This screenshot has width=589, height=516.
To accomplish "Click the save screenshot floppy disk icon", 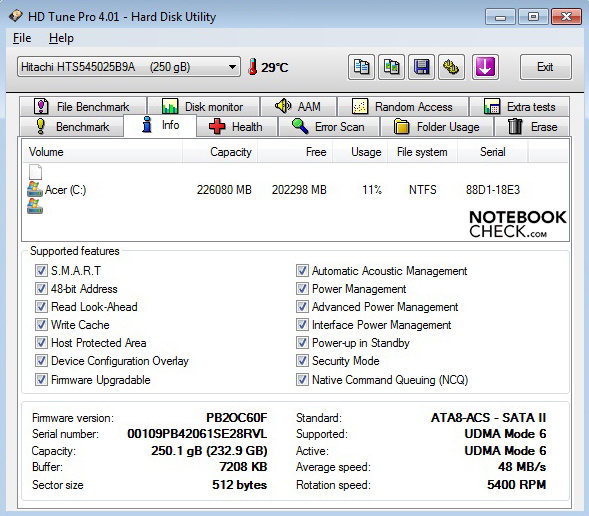I will (x=421, y=67).
